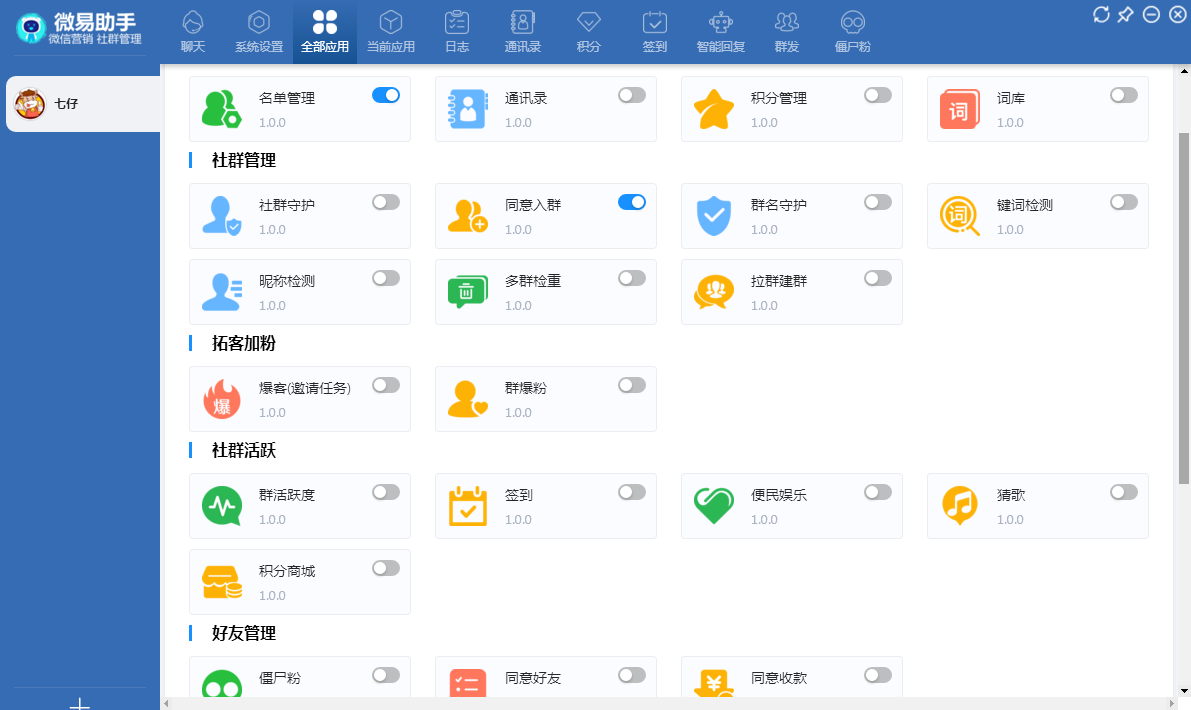Turn on 积分商城 switch
Image resolution: width=1191 pixels, height=710 pixels.
click(386, 568)
